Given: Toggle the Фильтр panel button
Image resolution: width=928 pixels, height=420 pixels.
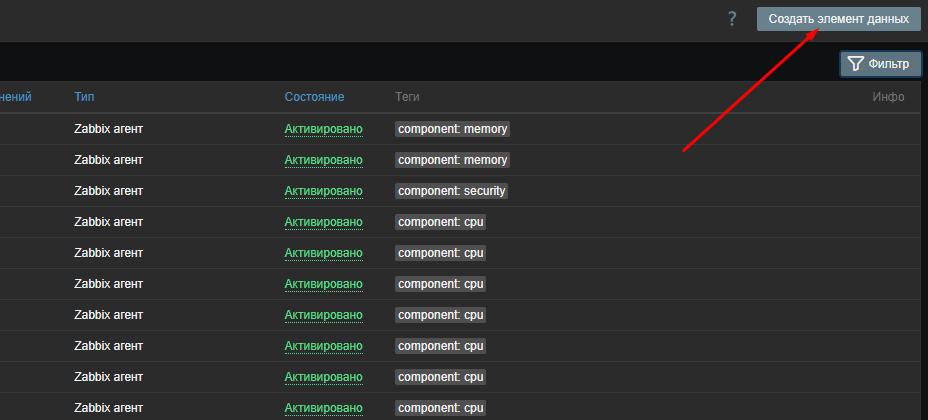Looking at the screenshot, I should (881, 64).
